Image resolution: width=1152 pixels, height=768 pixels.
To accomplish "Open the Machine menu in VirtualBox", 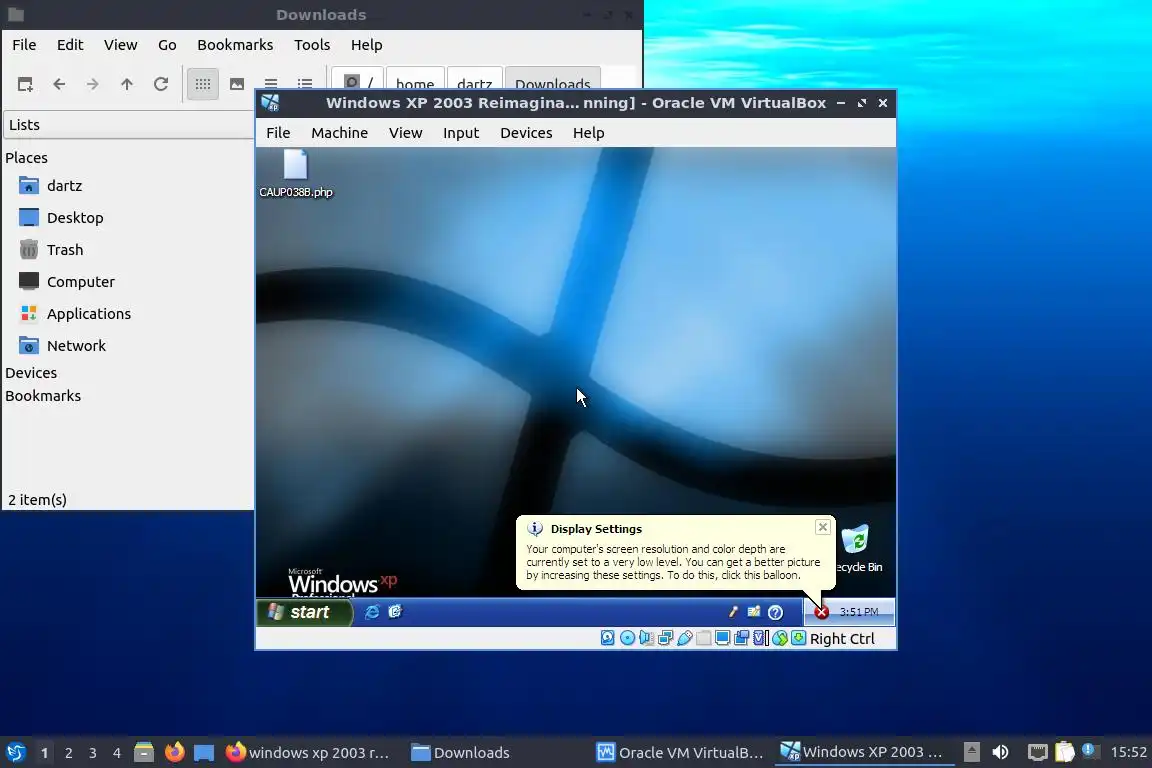I will pos(339,133).
